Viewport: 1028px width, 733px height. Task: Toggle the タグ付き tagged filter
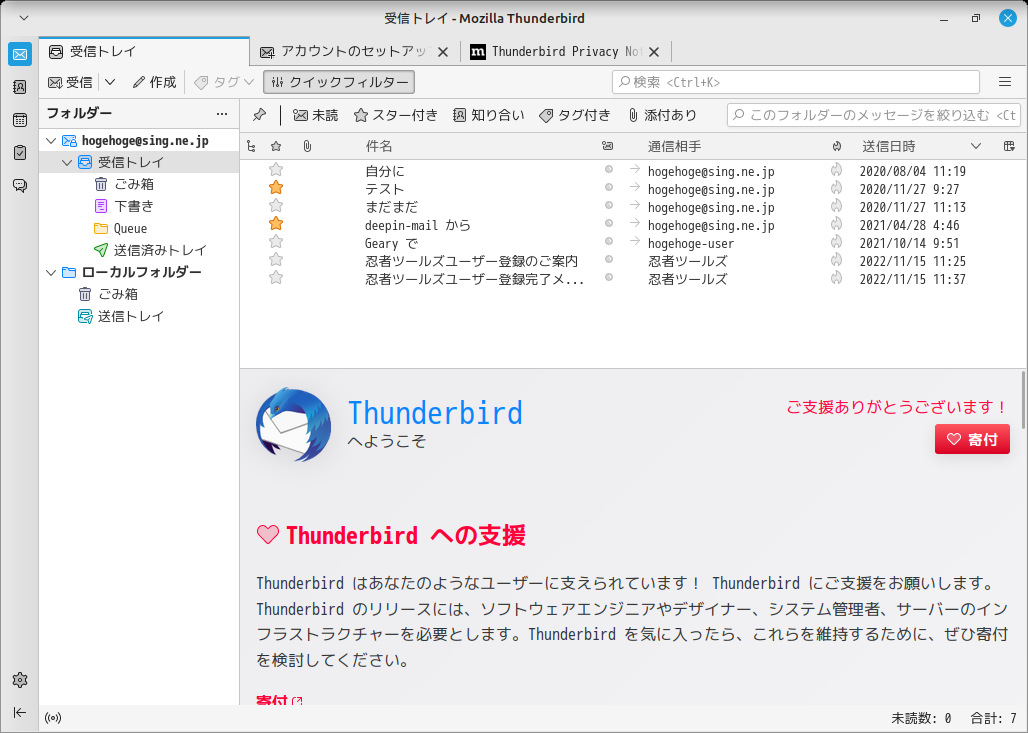pos(574,115)
